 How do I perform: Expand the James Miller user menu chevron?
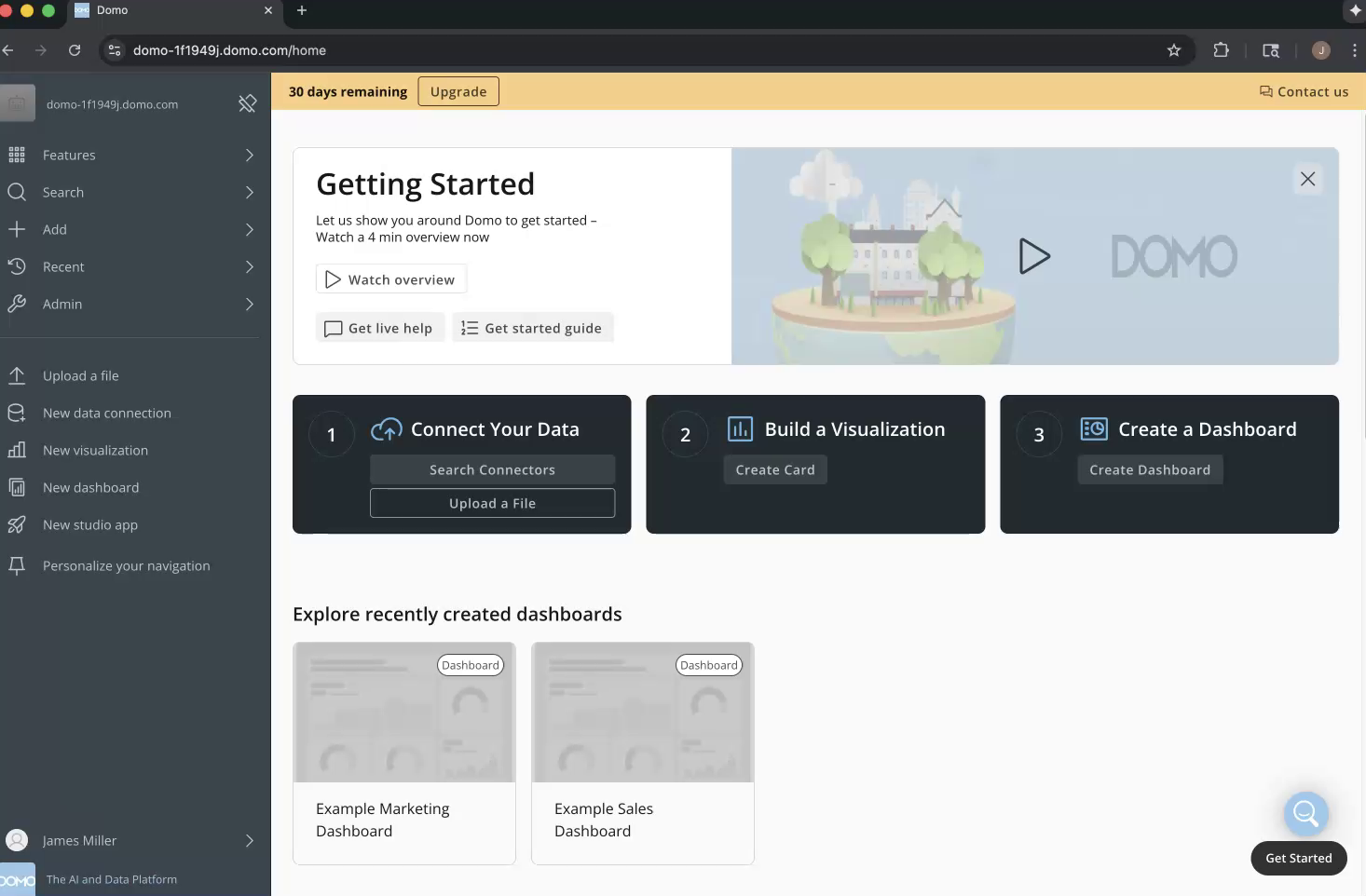(x=249, y=840)
